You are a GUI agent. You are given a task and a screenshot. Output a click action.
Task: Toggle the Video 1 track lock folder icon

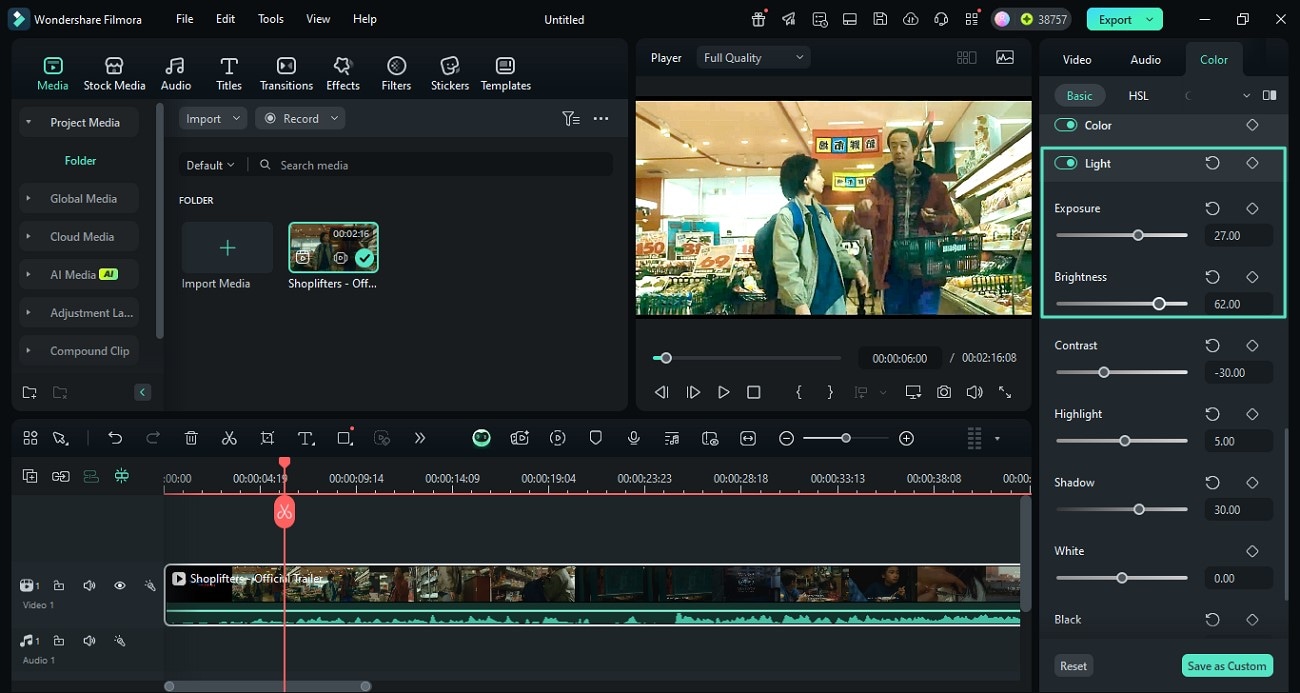(x=59, y=585)
